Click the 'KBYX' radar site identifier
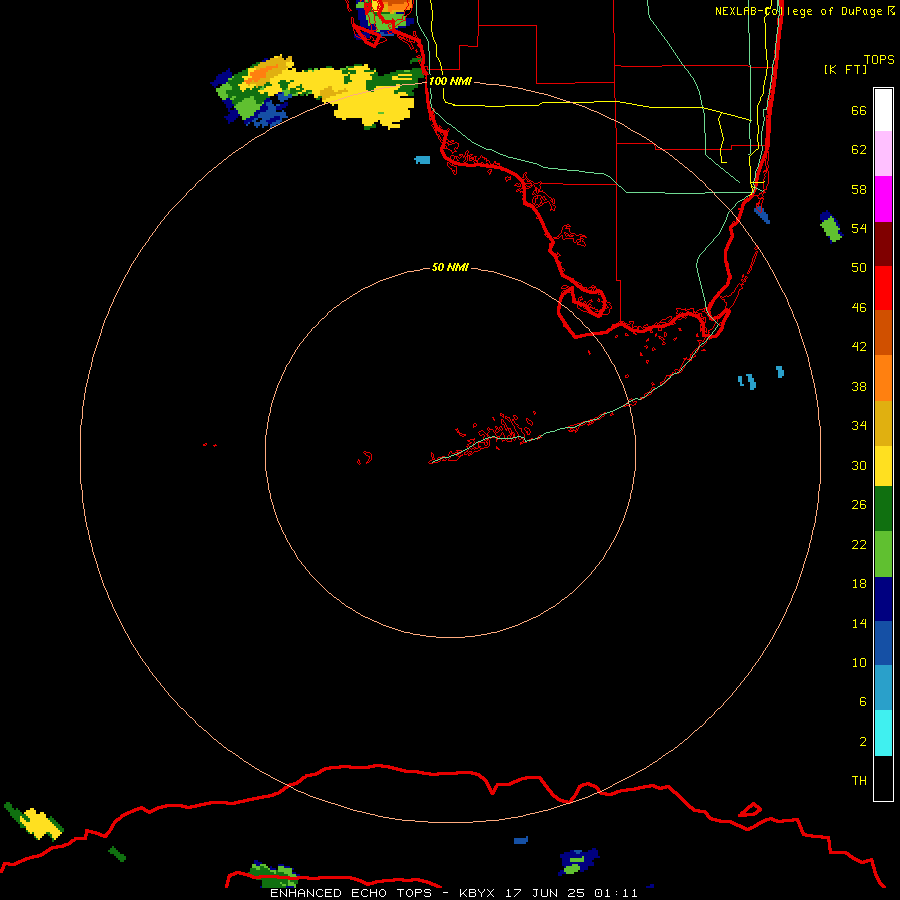The height and width of the screenshot is (900, 900). 476,893
